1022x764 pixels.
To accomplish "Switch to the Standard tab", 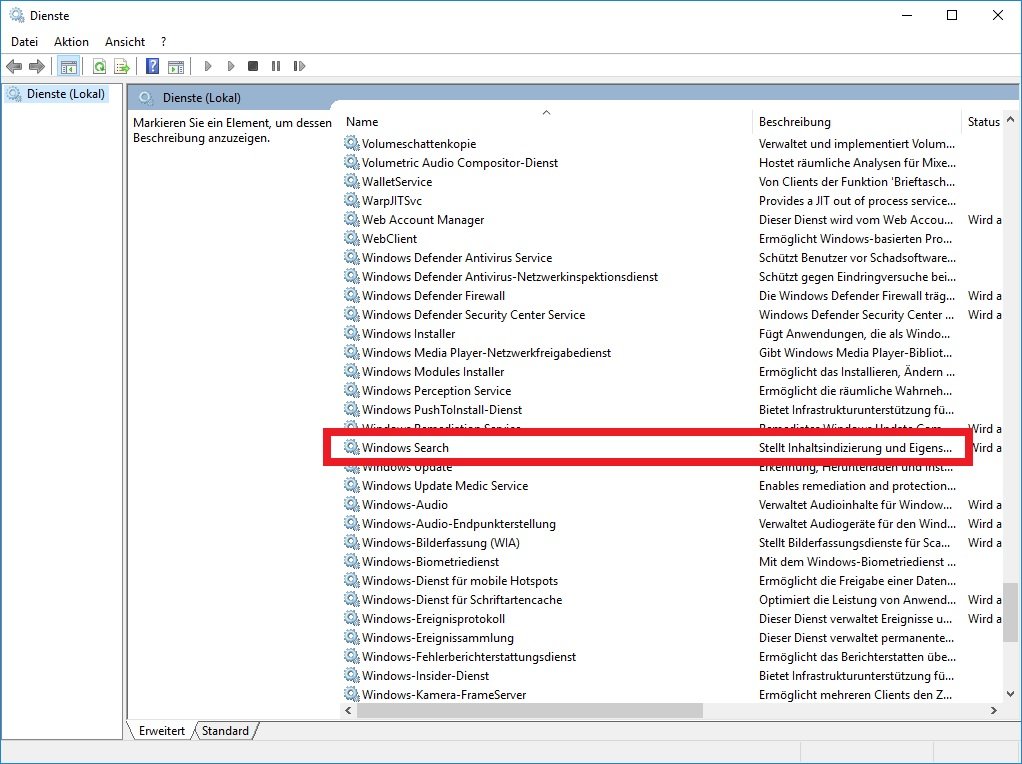I will (x=225, y=731).
